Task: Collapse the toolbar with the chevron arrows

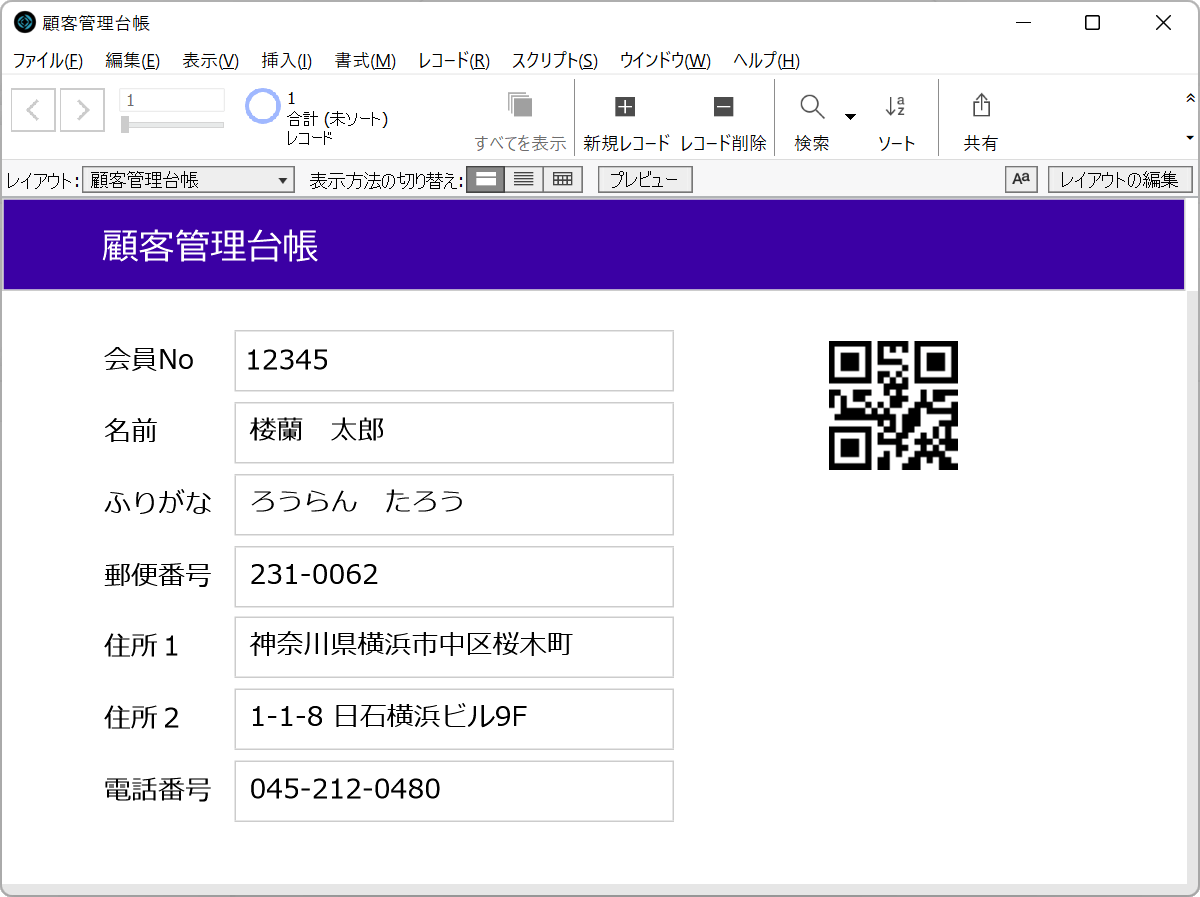Action: [x=1190, y=99]
